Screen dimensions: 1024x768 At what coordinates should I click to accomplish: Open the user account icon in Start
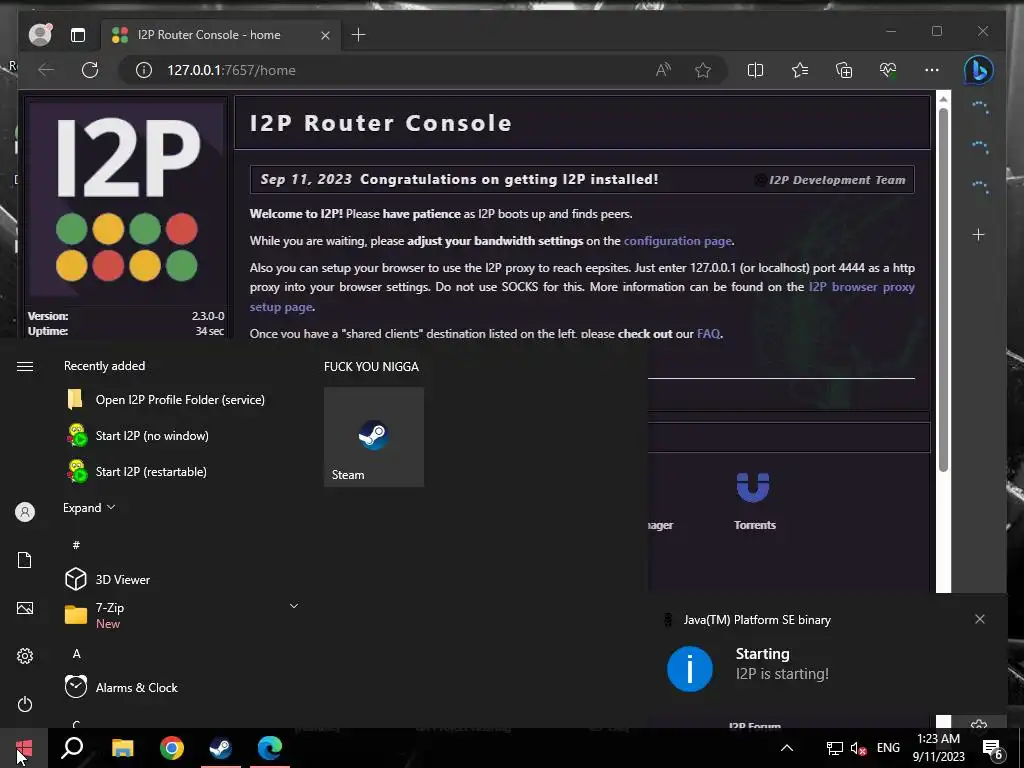[x=25, y=512]
